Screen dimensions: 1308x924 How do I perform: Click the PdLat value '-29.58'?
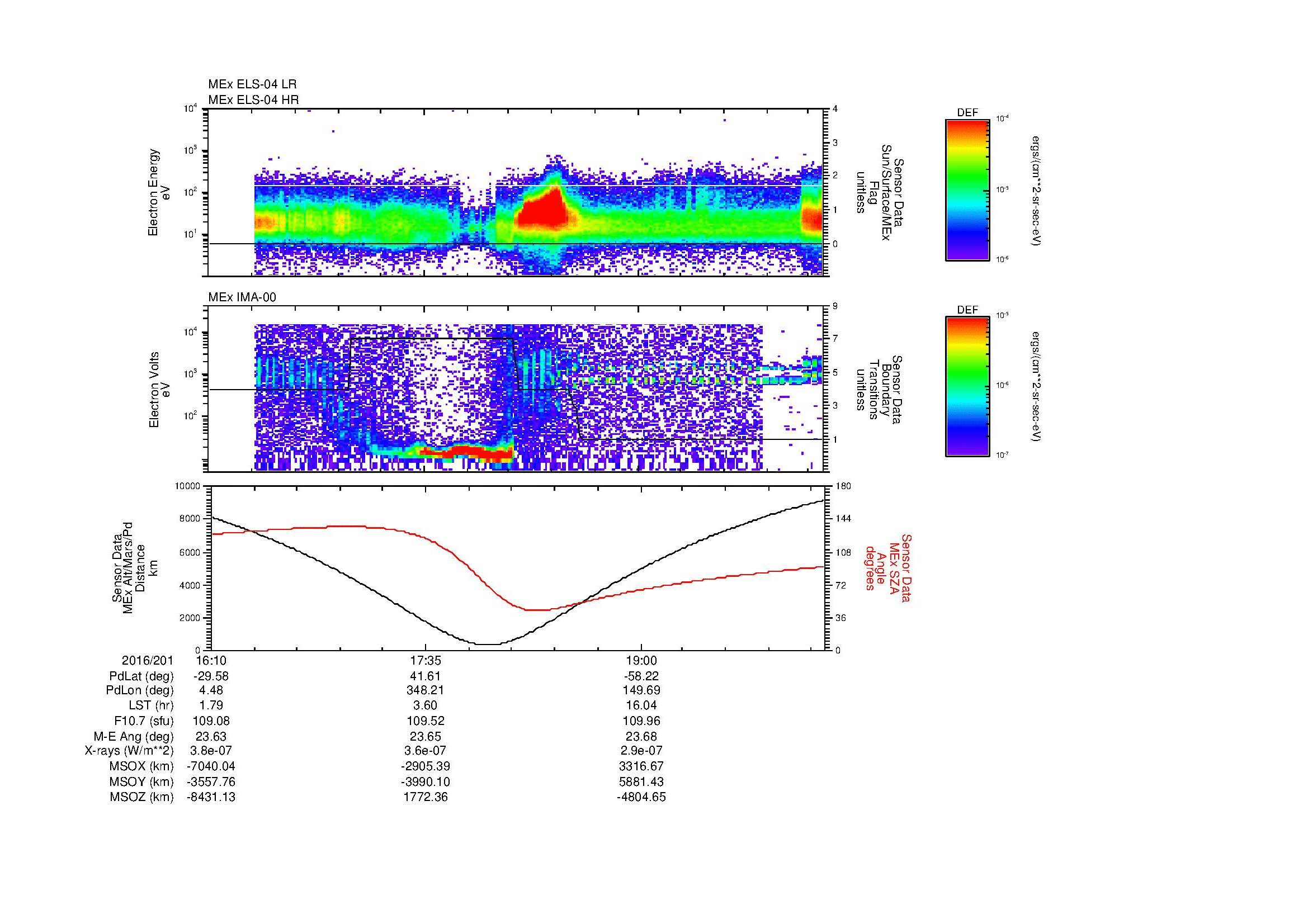tap(211, 676)
